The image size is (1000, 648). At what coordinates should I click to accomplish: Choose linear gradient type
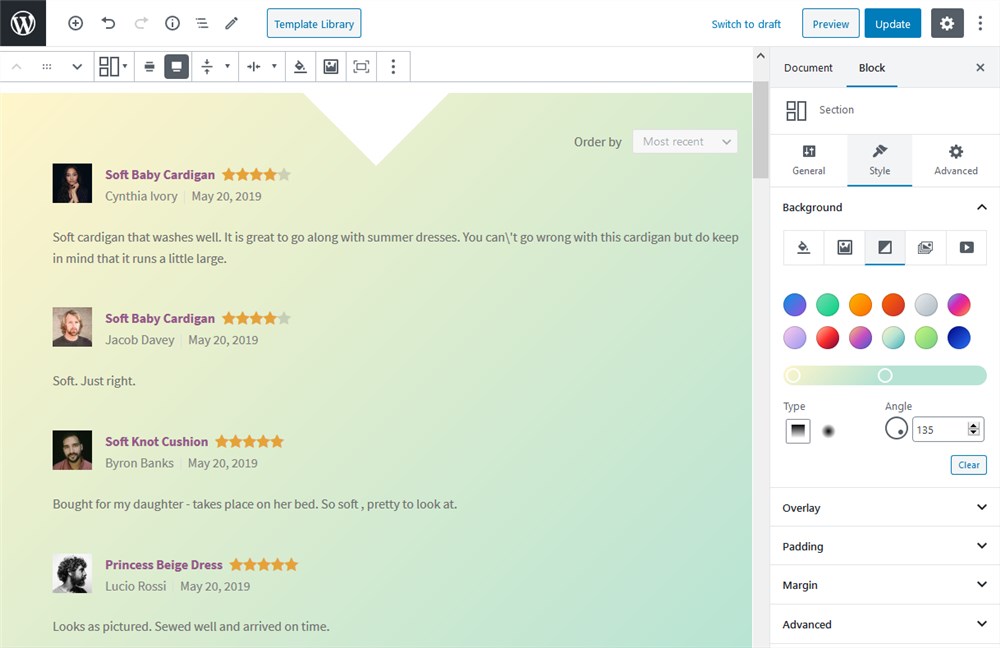point(798,431)
